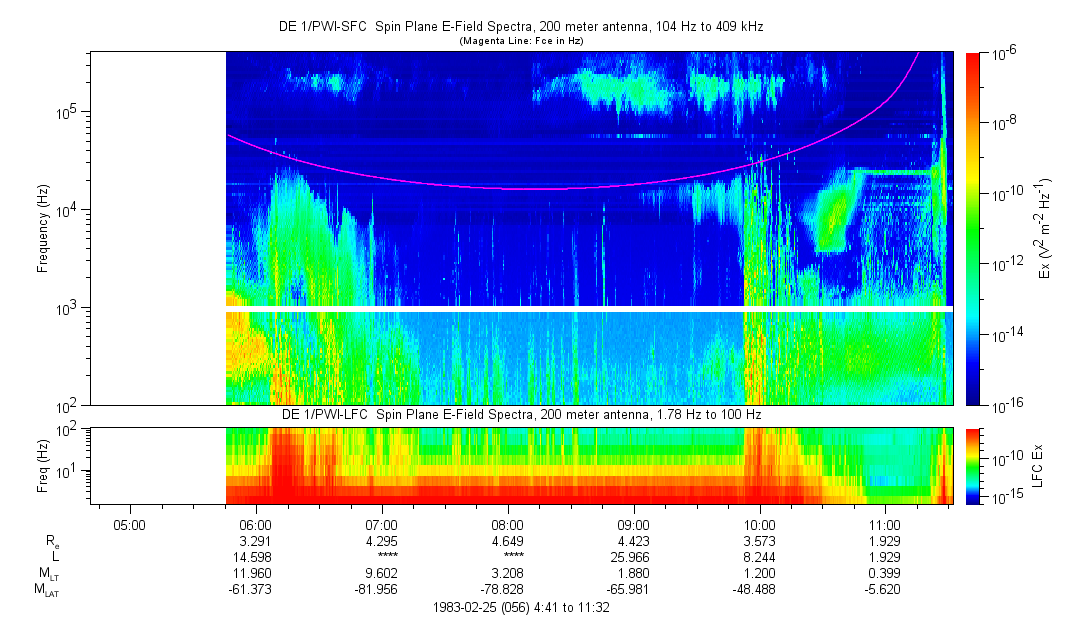1083x620 pixels.
Task: Click the Re value 4.649
Action: point(508,543)
